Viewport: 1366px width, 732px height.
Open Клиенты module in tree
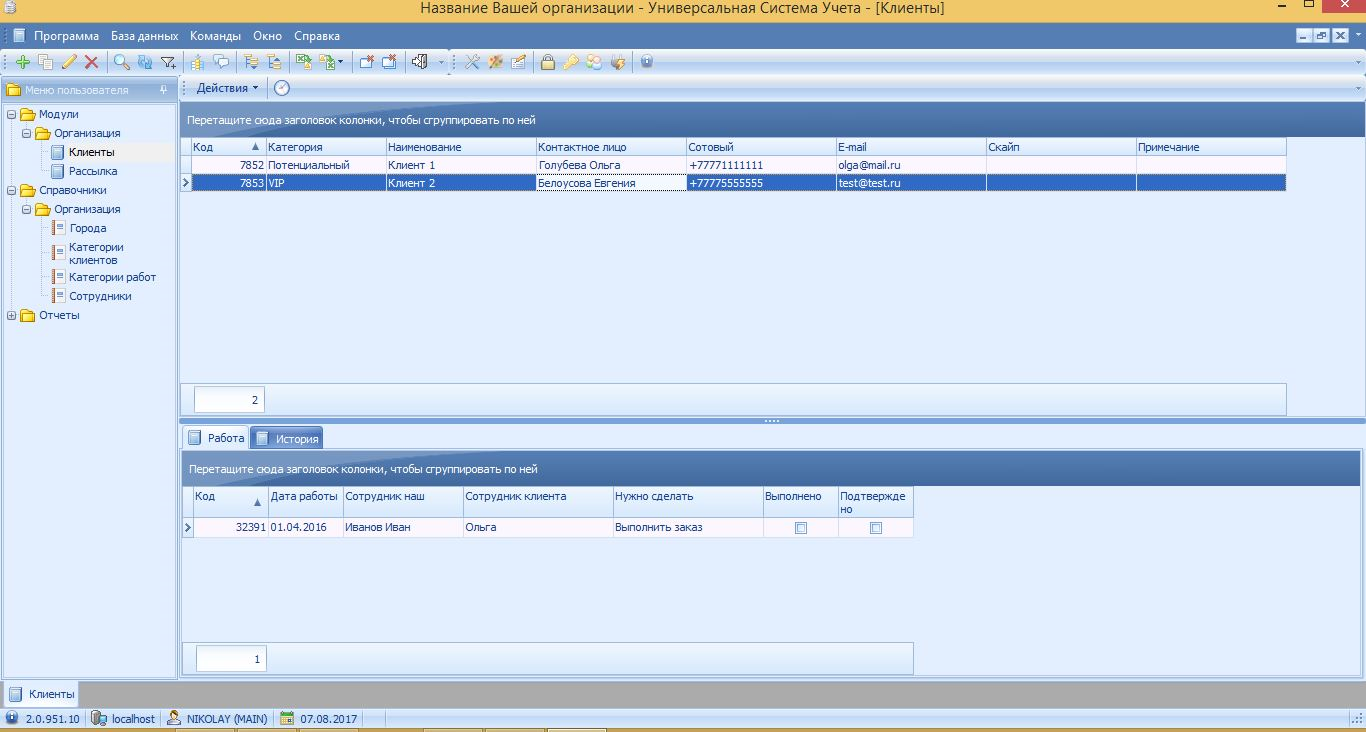click(91, 152)
